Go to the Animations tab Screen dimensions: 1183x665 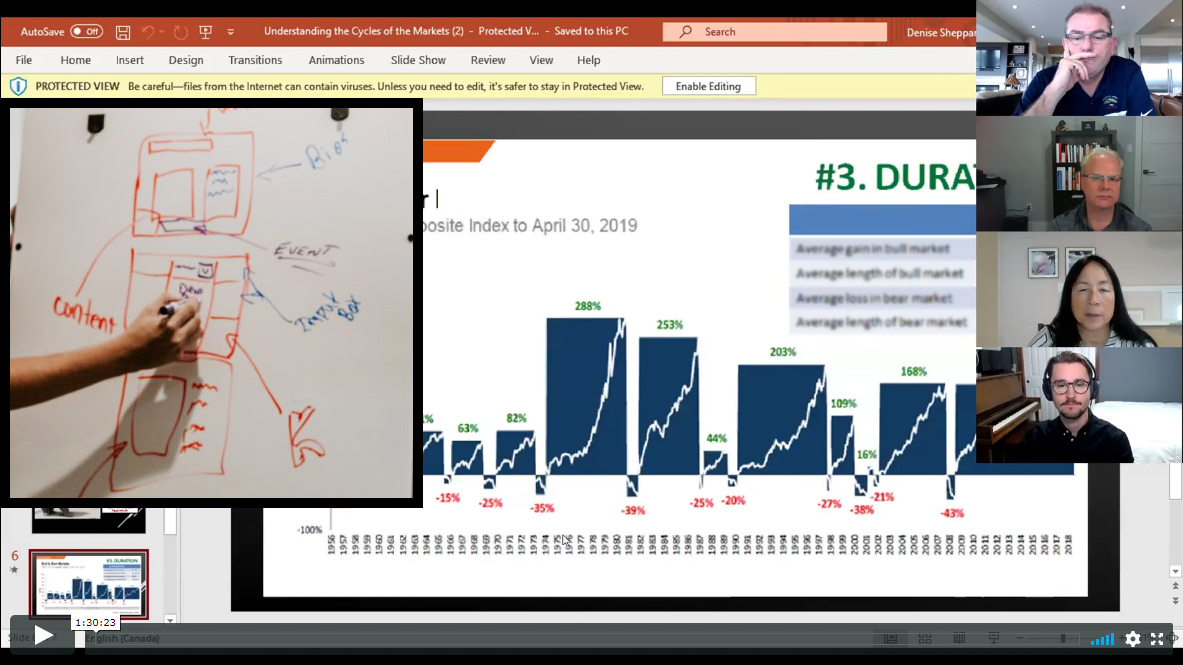coord(336,60)
